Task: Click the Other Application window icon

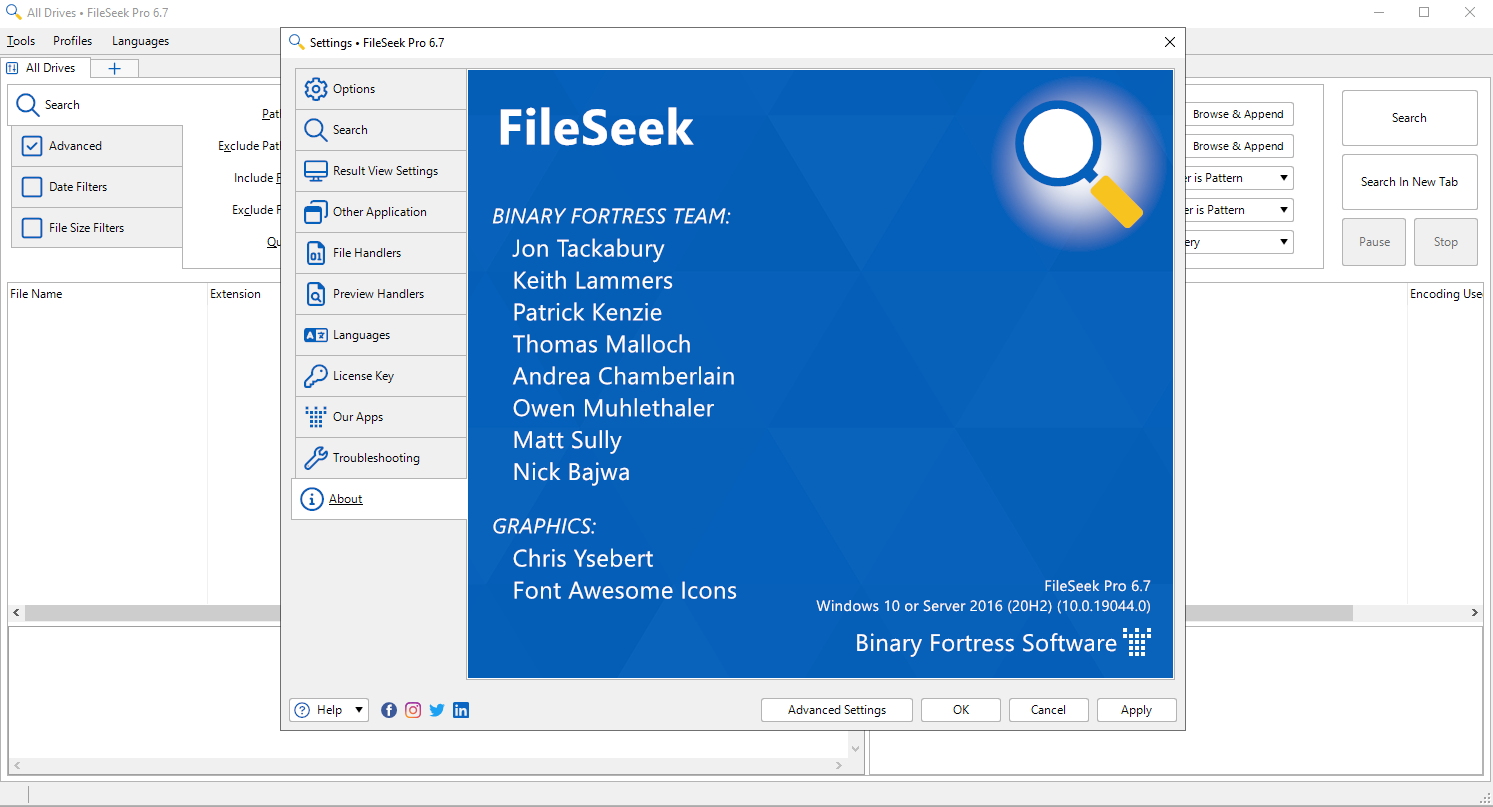Action: [316, 212]
